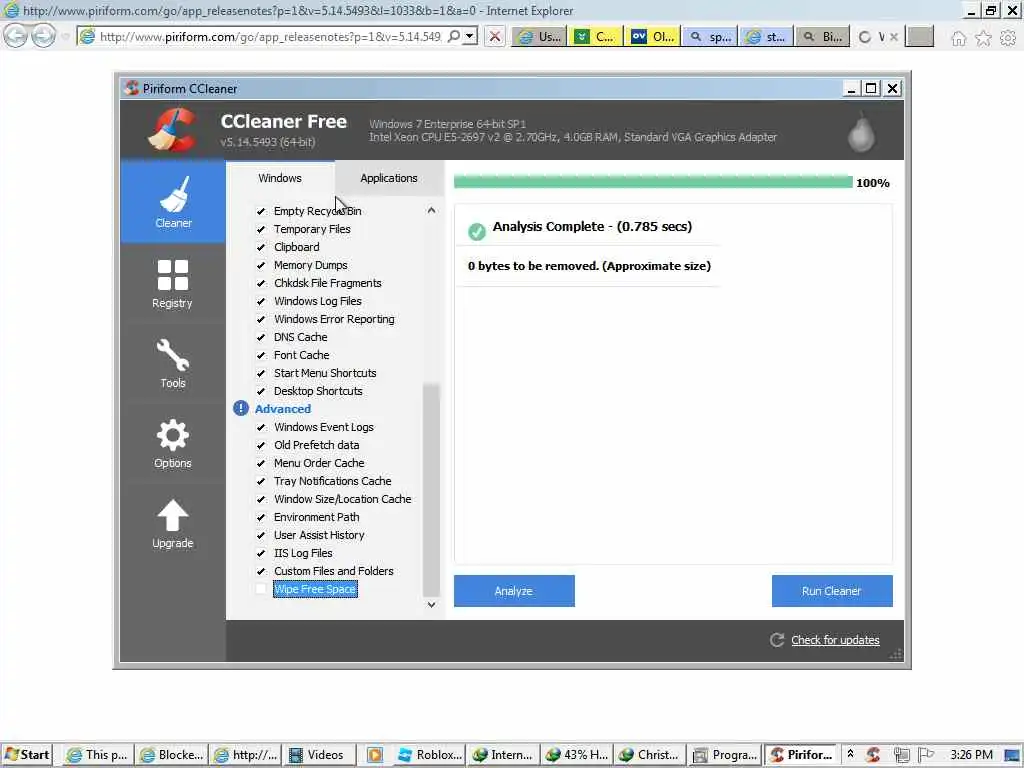This screenshot has height=768, width=1024.
Task: Click the options list scrollbar thumb
Action: click(431, 490)
